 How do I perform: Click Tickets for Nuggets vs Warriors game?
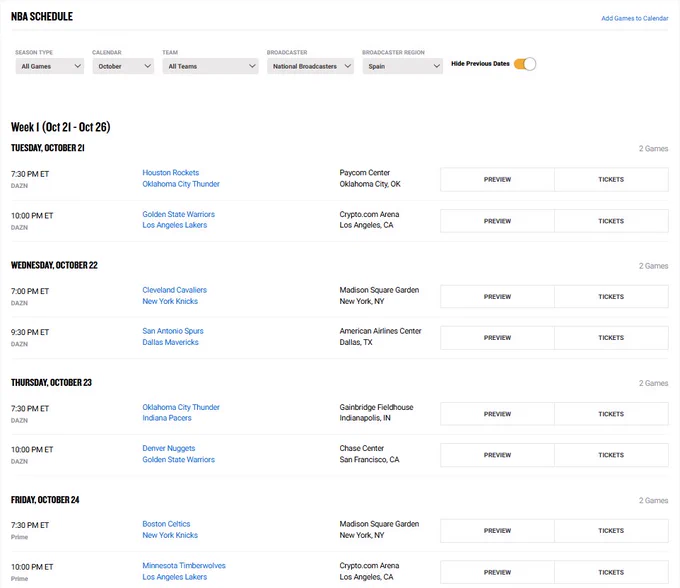tap(611, 455)
